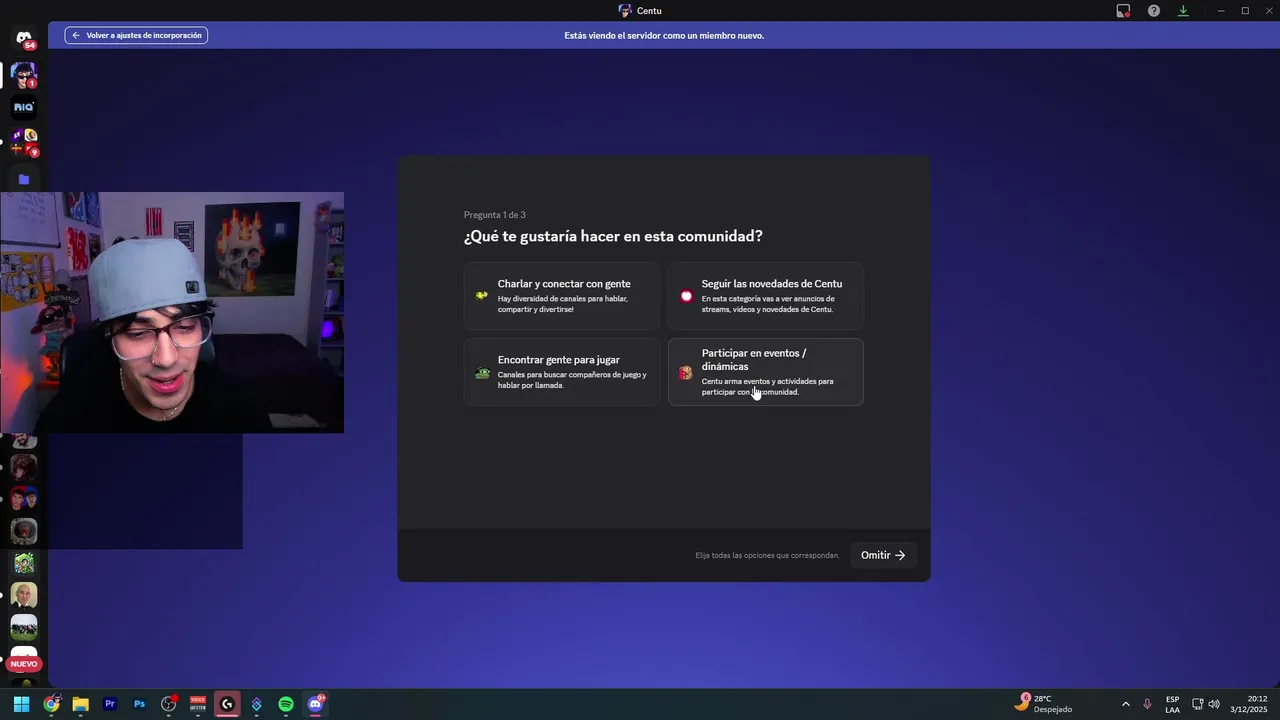Image resolution: width=1280 pixels, height=720 pixels.
Task: Open the server with badge 9
Action: click(24, 141)
